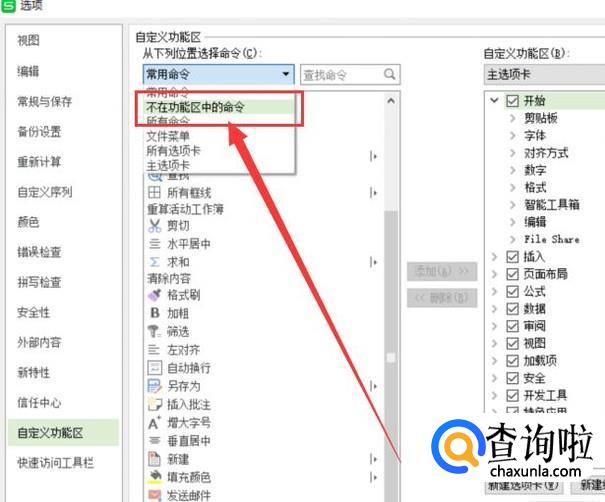This screenshot has width=605, height=502.
Task: Open the 常规与保存 options category
Action: point(45,101)
